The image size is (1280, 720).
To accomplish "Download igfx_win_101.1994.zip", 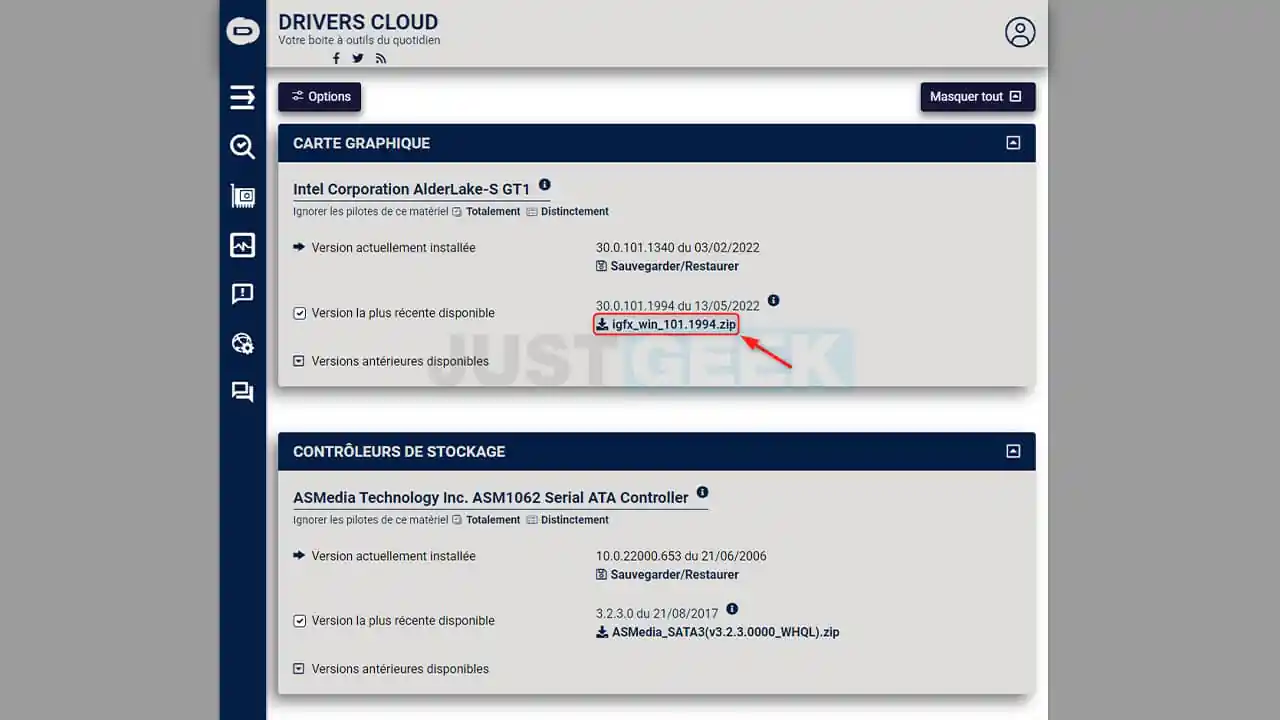I will pos(666,325).
